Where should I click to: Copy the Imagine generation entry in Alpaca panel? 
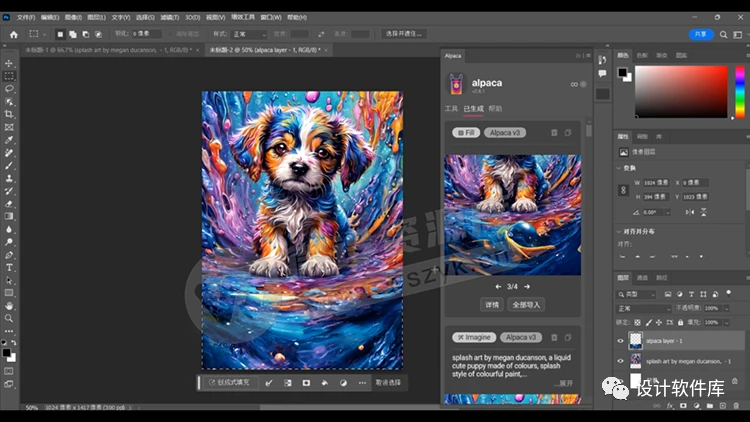click(x=568, y=337)
